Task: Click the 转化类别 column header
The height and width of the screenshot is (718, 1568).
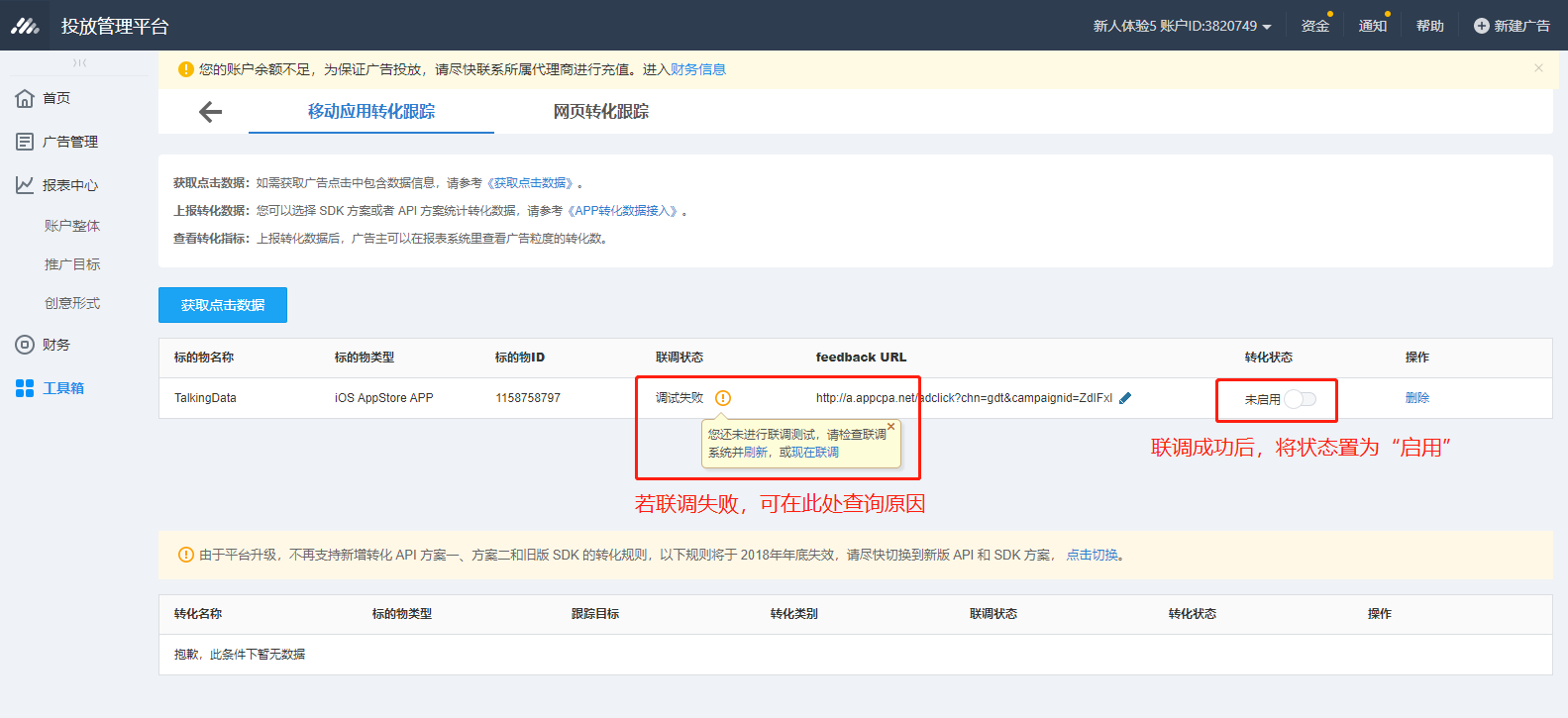Action: click(794, 614)
